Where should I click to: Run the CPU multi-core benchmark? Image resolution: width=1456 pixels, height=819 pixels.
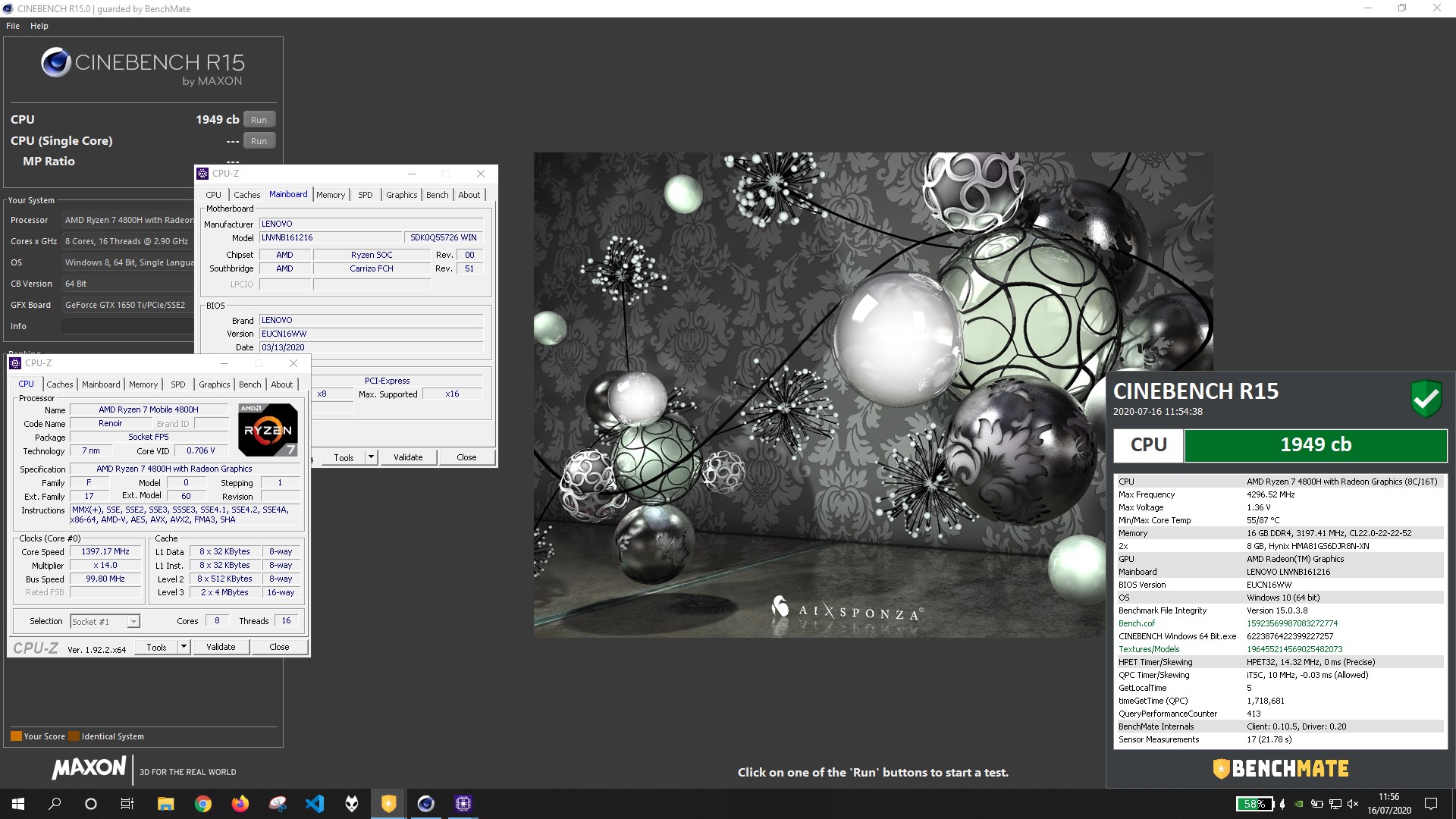pyautogui.click(x=259, y=120)
